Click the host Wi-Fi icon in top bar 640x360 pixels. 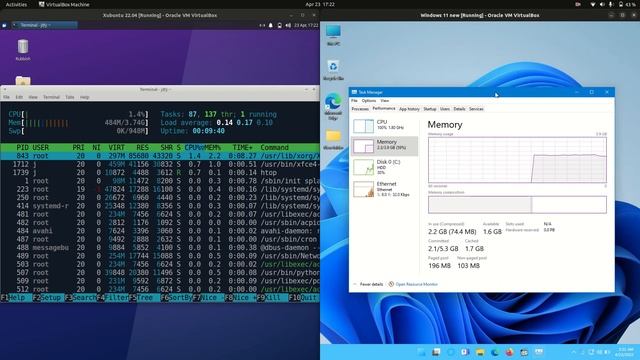point(593,4)
